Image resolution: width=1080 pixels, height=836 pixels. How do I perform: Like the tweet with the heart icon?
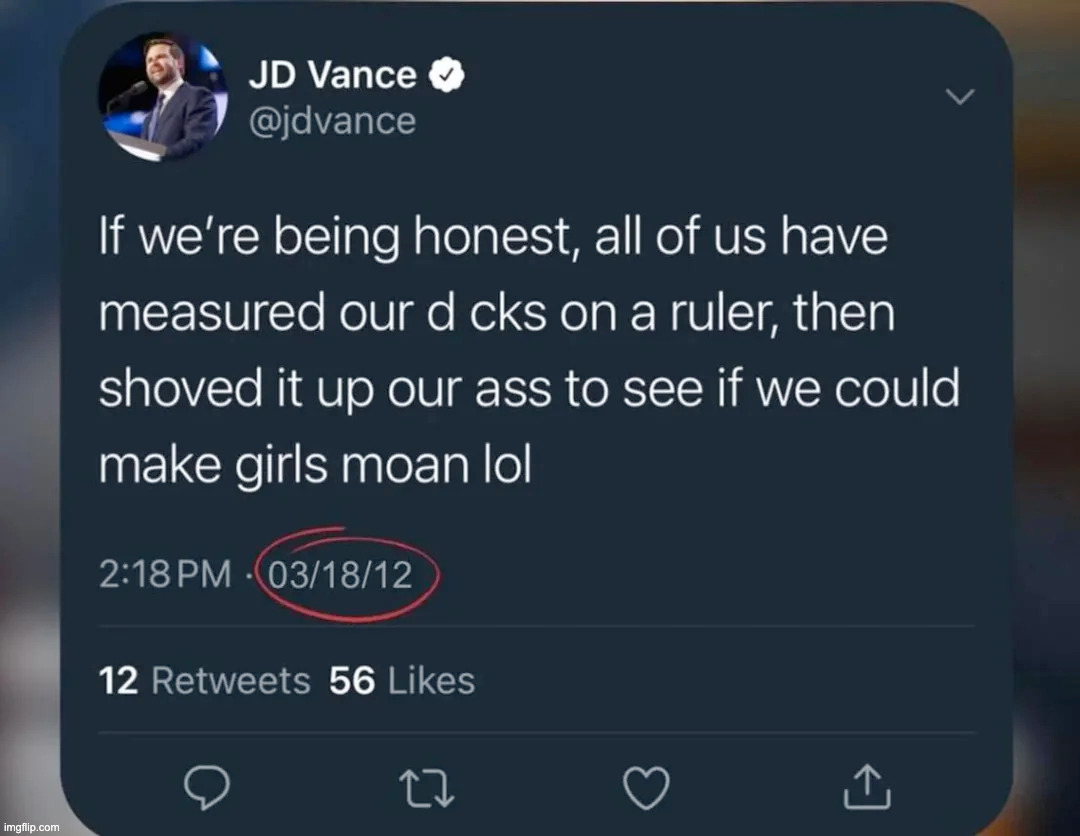point(645,789)
